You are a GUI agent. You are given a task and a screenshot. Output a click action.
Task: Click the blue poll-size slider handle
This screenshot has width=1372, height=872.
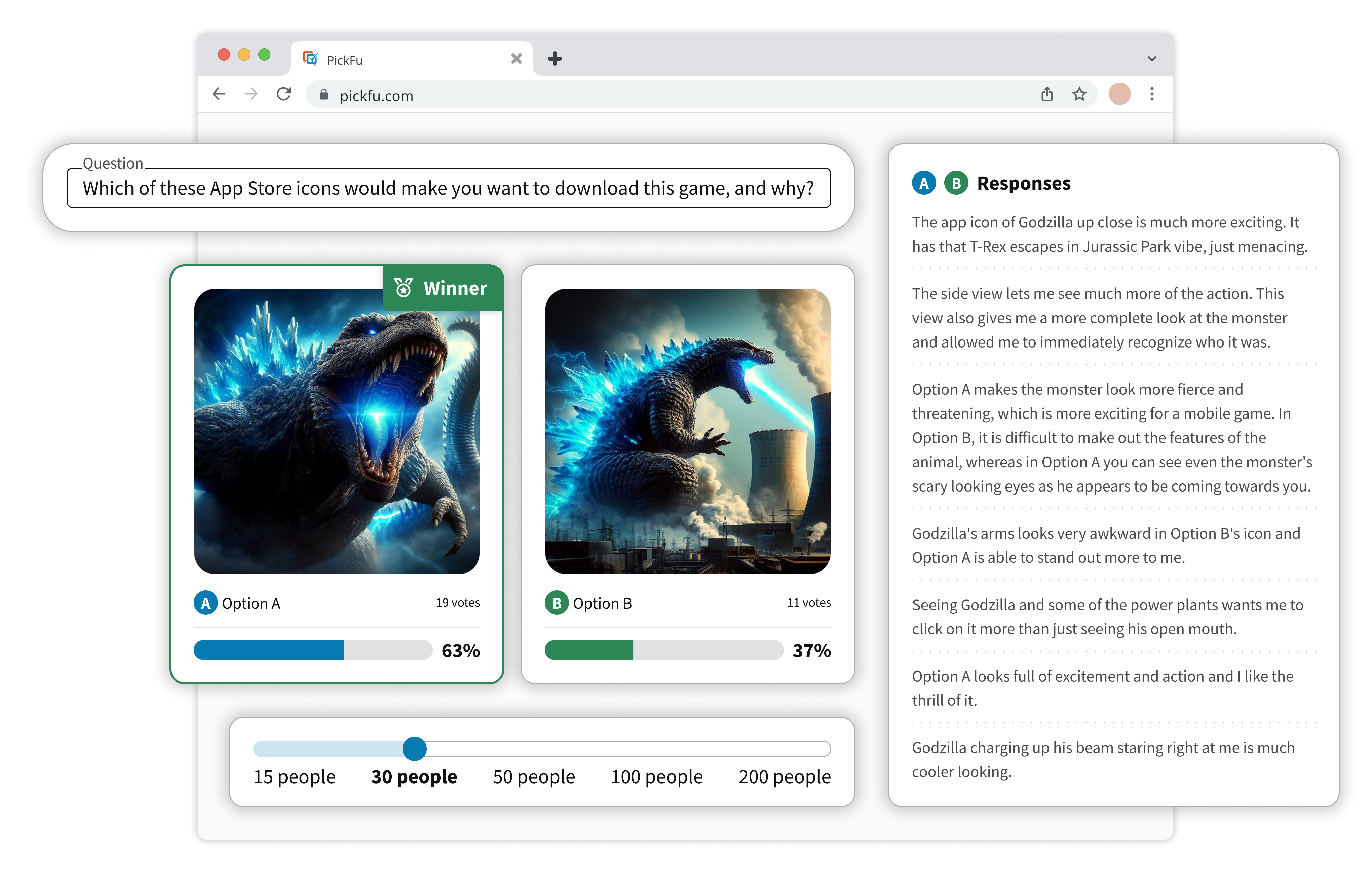pyautogui.click(x=414, y=749)
